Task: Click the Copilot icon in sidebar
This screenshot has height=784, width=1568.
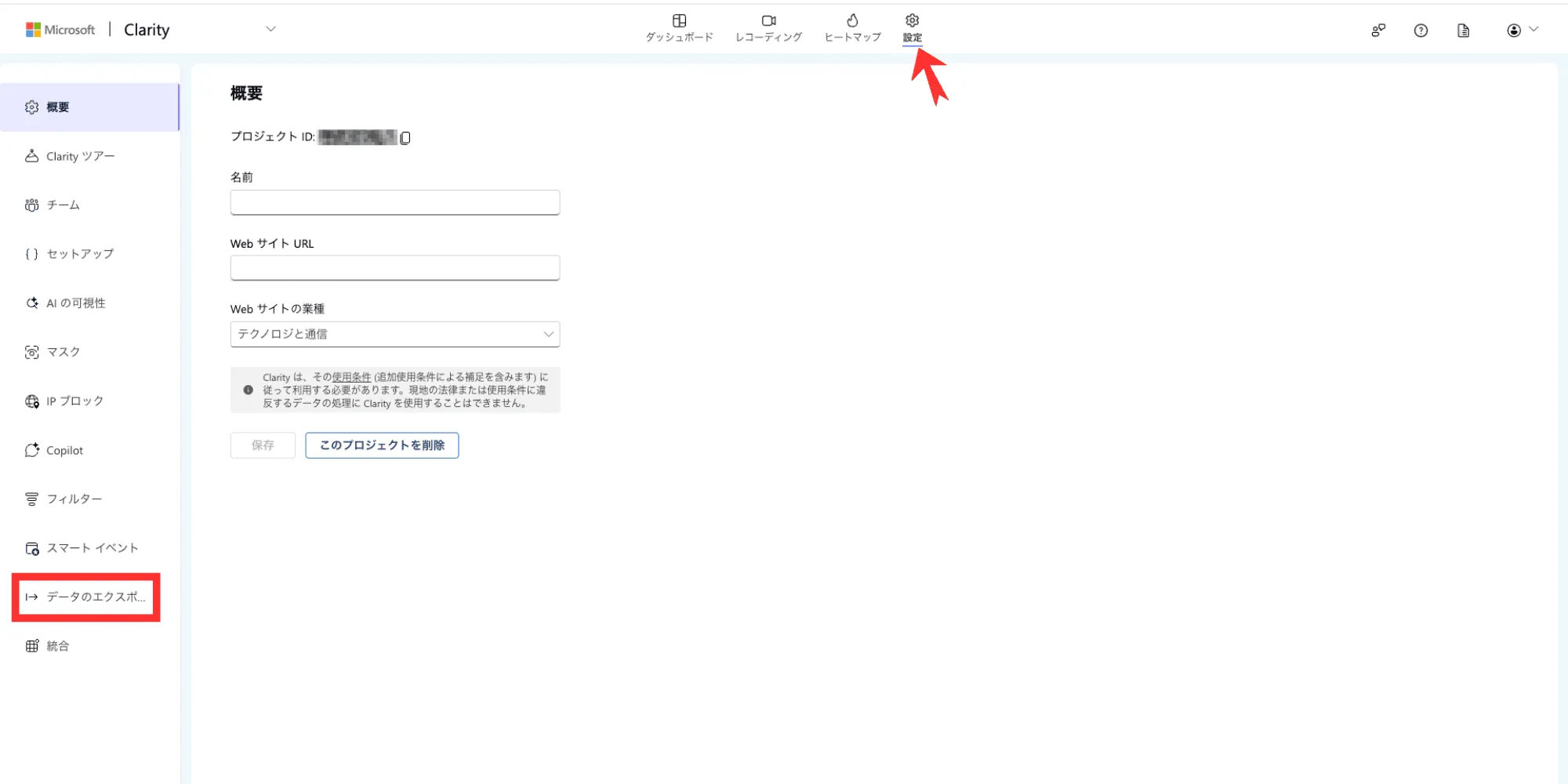Action: (x=31, y=450)
